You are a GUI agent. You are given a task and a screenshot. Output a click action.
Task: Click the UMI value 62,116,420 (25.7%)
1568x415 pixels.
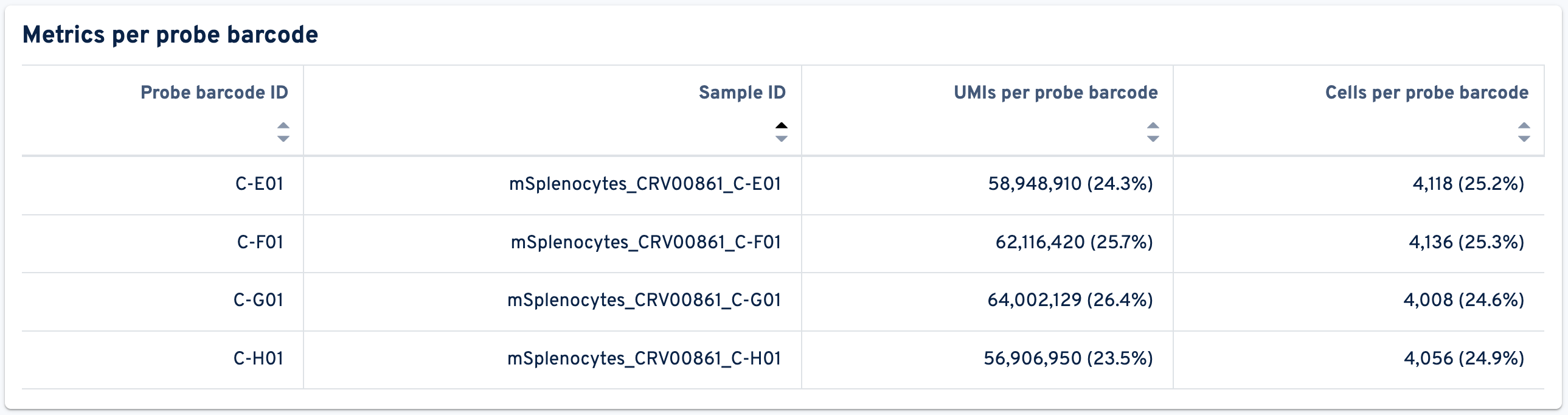pyautogui.click(x=1074, y=243)
